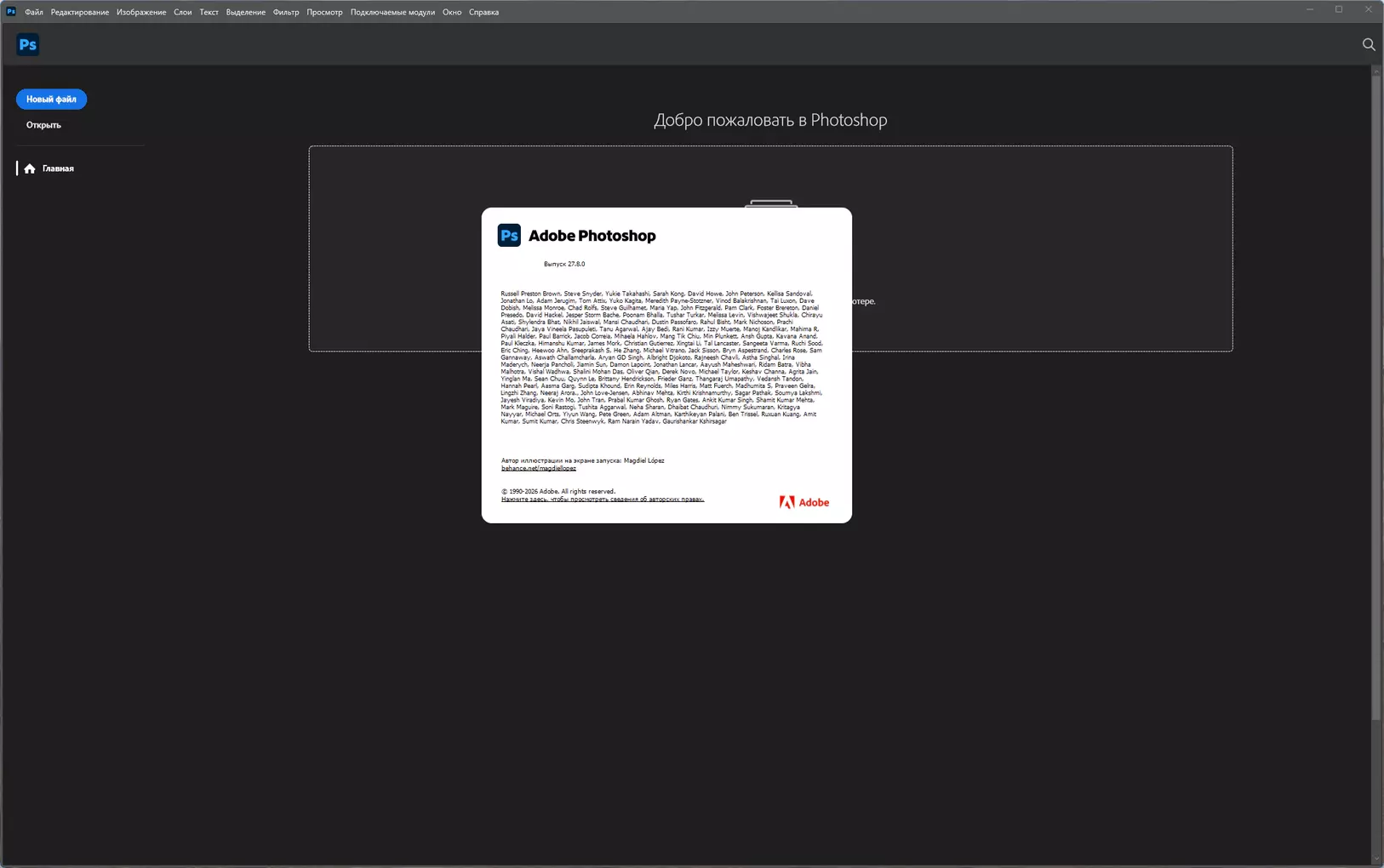Maximize the Photoshop window

click(x=1339, y=9)
